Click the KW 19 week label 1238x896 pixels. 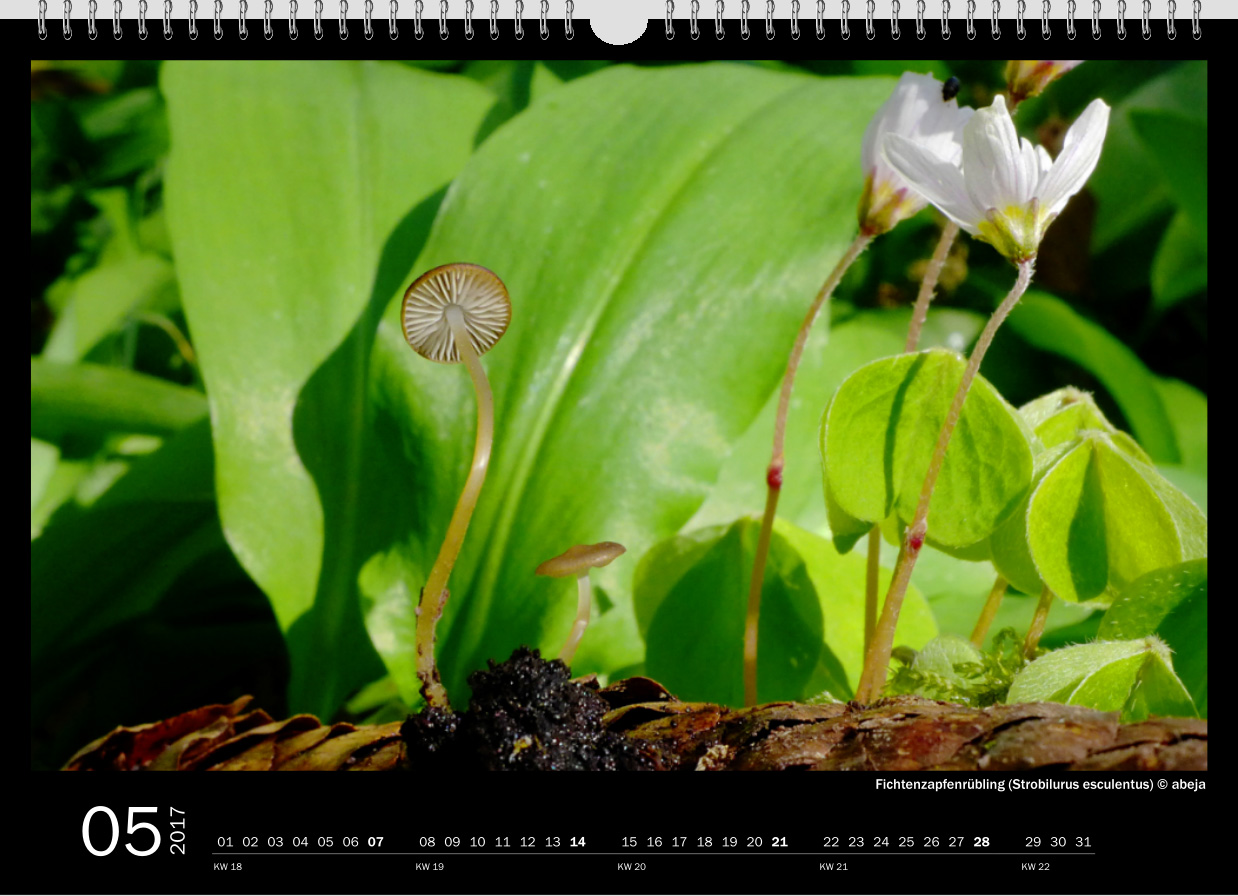pos(430,867)
